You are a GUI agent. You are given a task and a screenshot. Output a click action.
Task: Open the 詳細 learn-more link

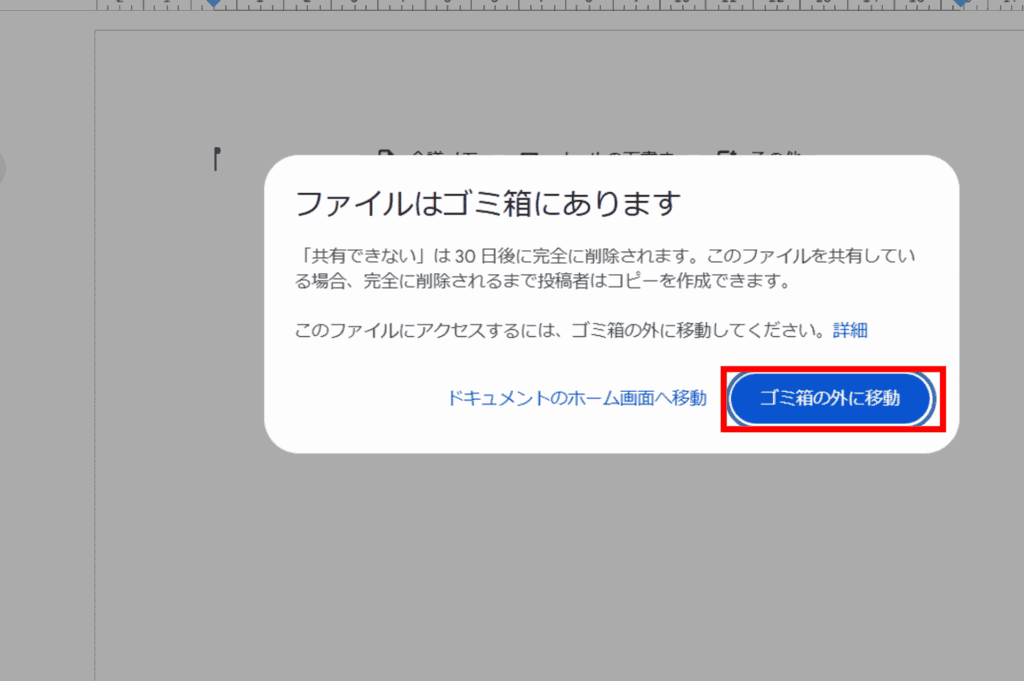coord(850,330)
